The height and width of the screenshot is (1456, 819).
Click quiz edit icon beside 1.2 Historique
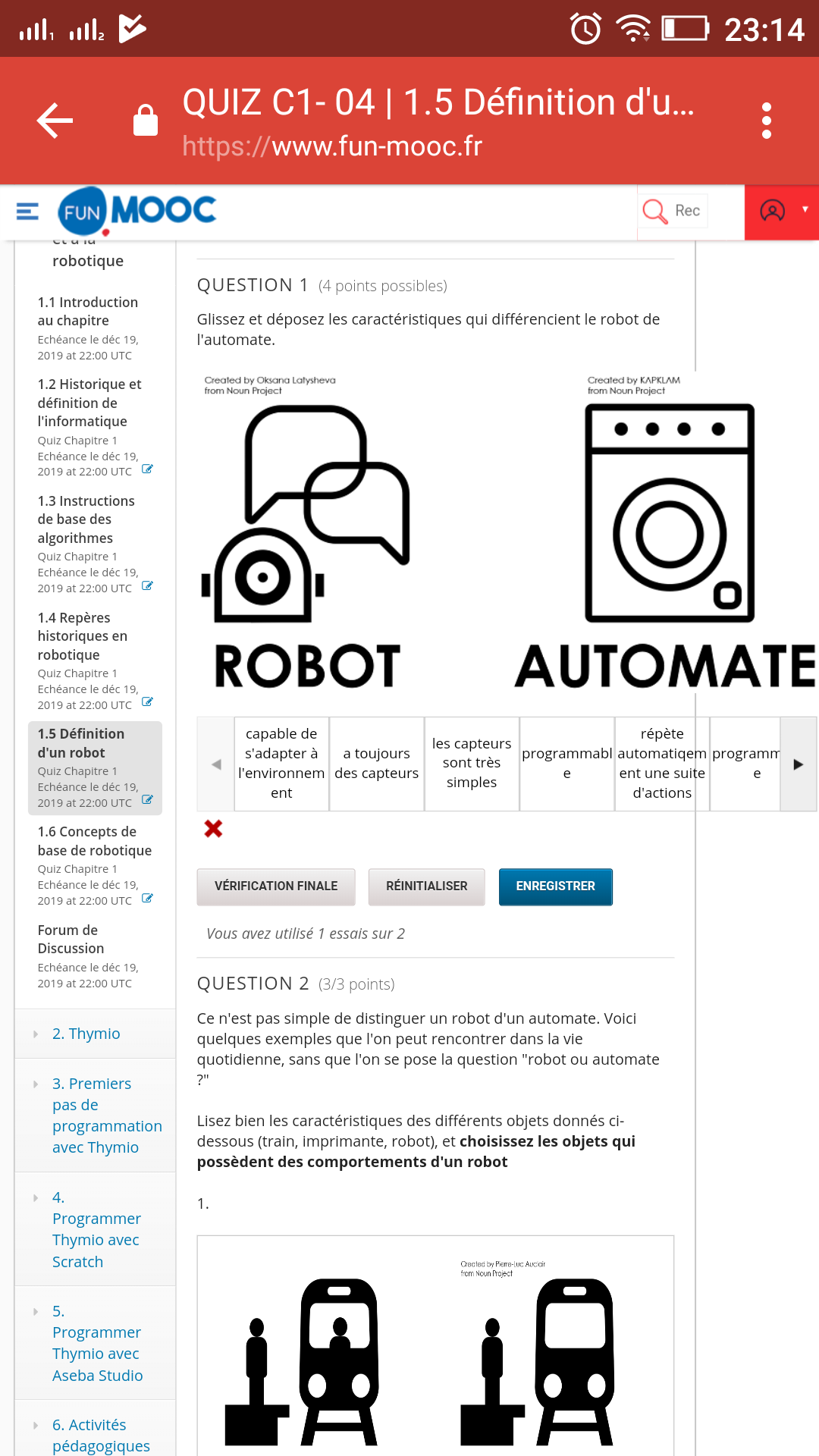(148, 469)
